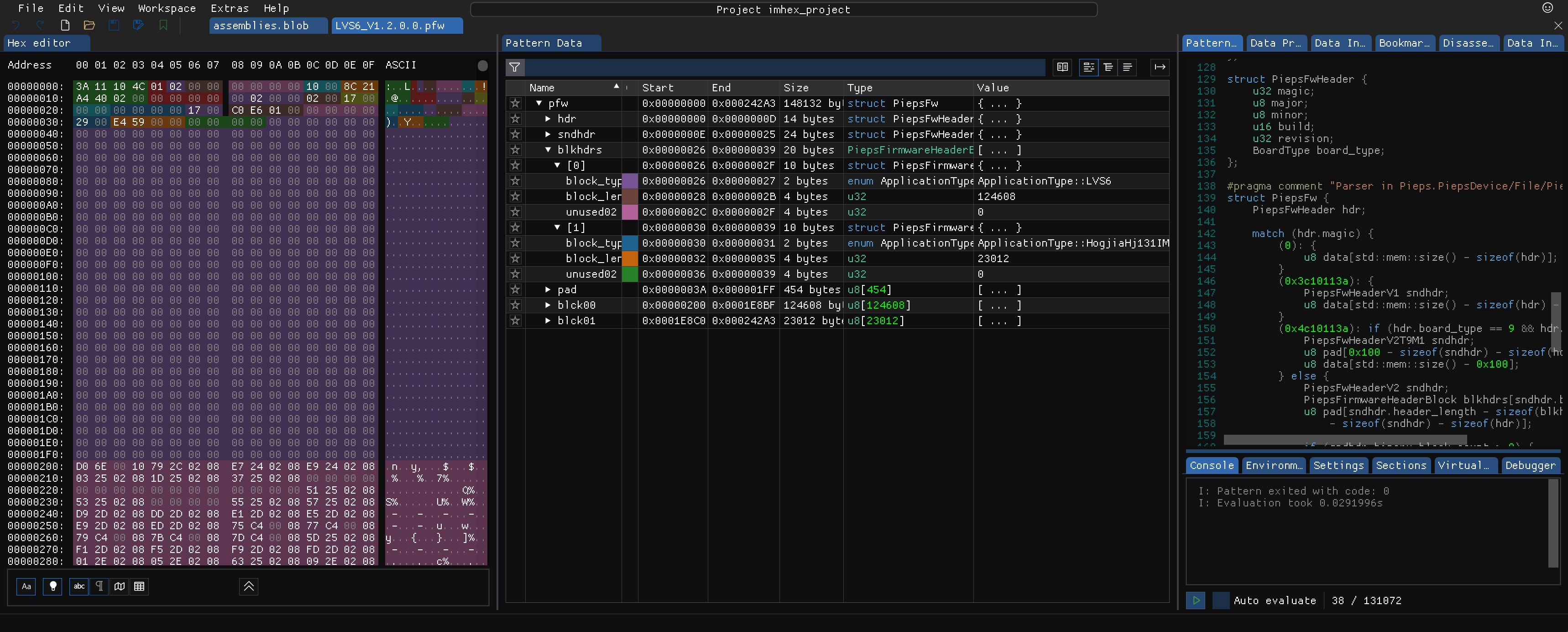
Task: Open the Debugger tab
Action: (x=1530, y=465)
